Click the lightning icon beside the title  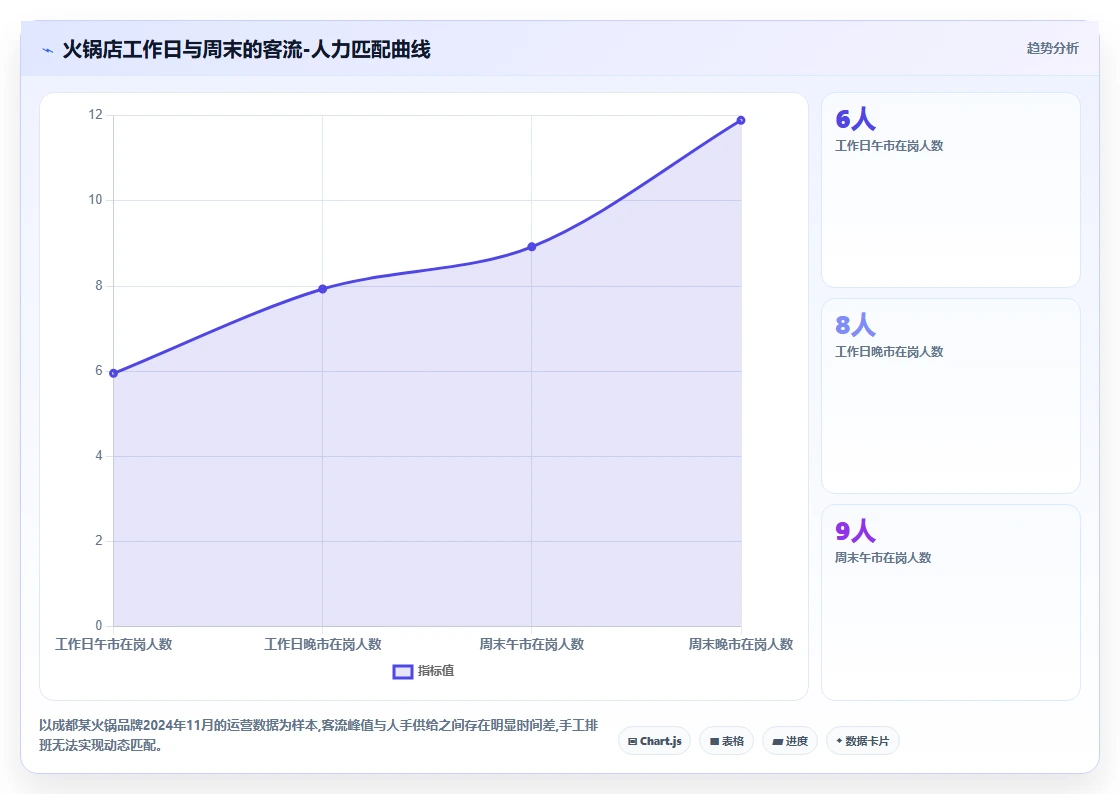coord(48,50)
